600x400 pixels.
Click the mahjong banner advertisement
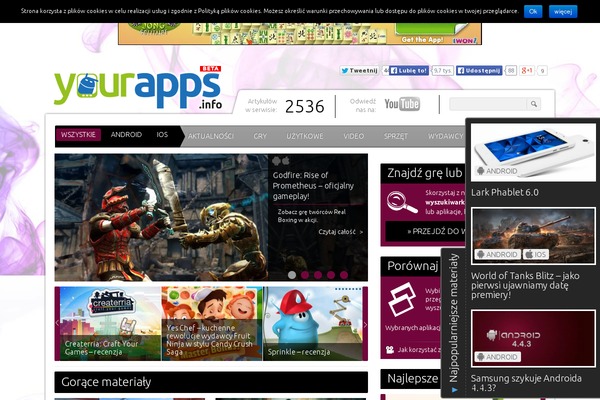(300, 34)
